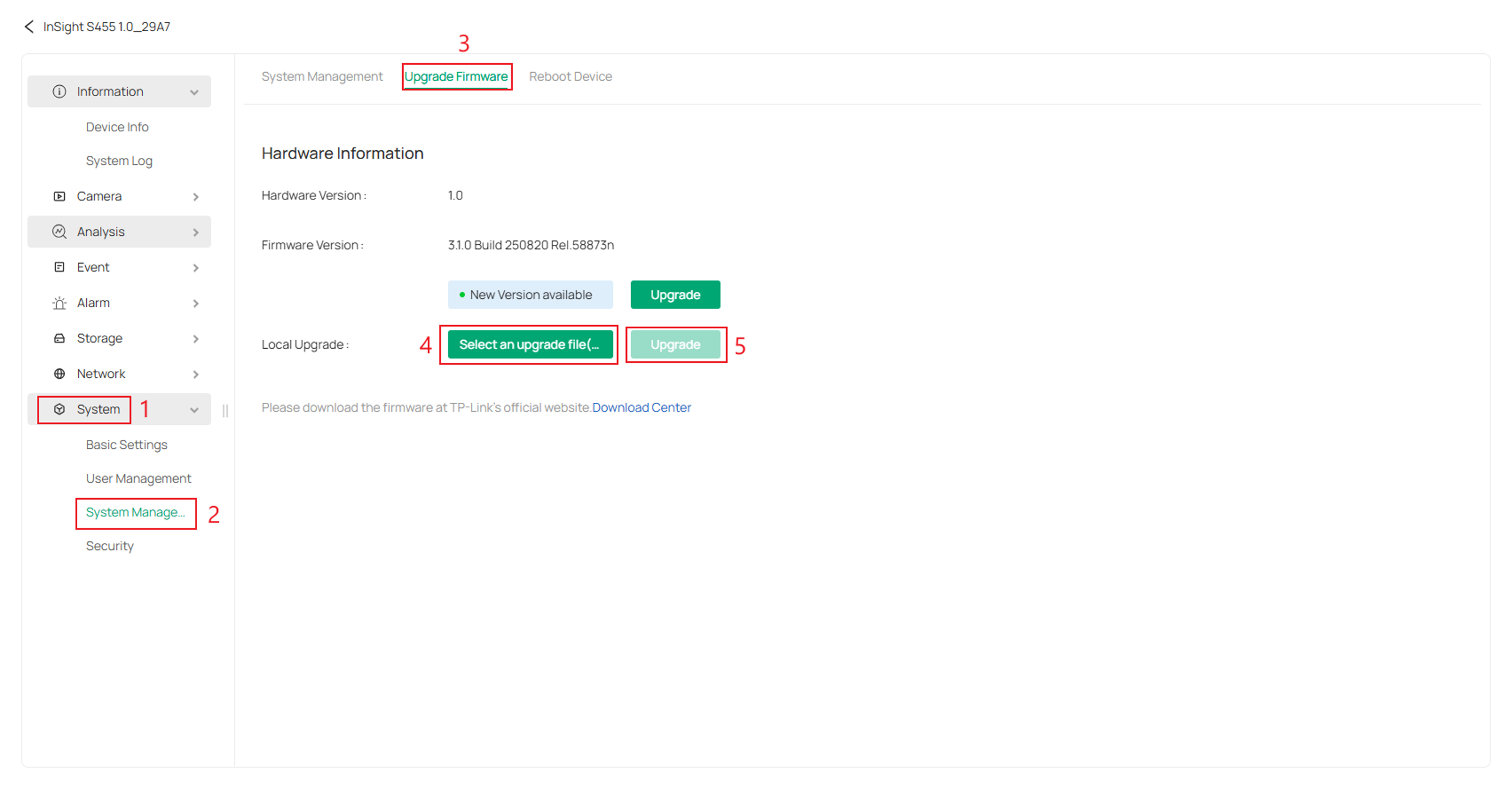
Task: Open Security under System
Action: (110, 546)
